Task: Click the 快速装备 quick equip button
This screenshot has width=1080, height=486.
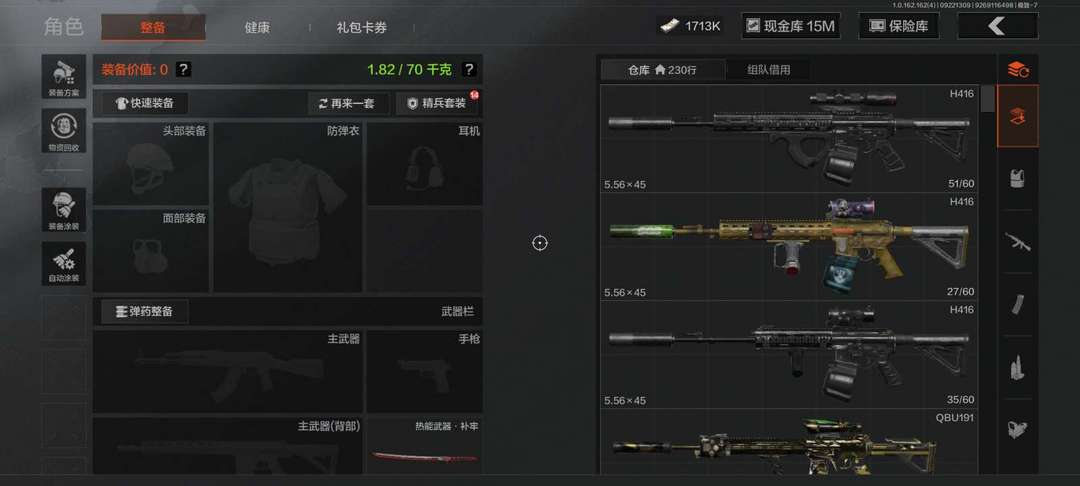Action: [x=145, y=103]
